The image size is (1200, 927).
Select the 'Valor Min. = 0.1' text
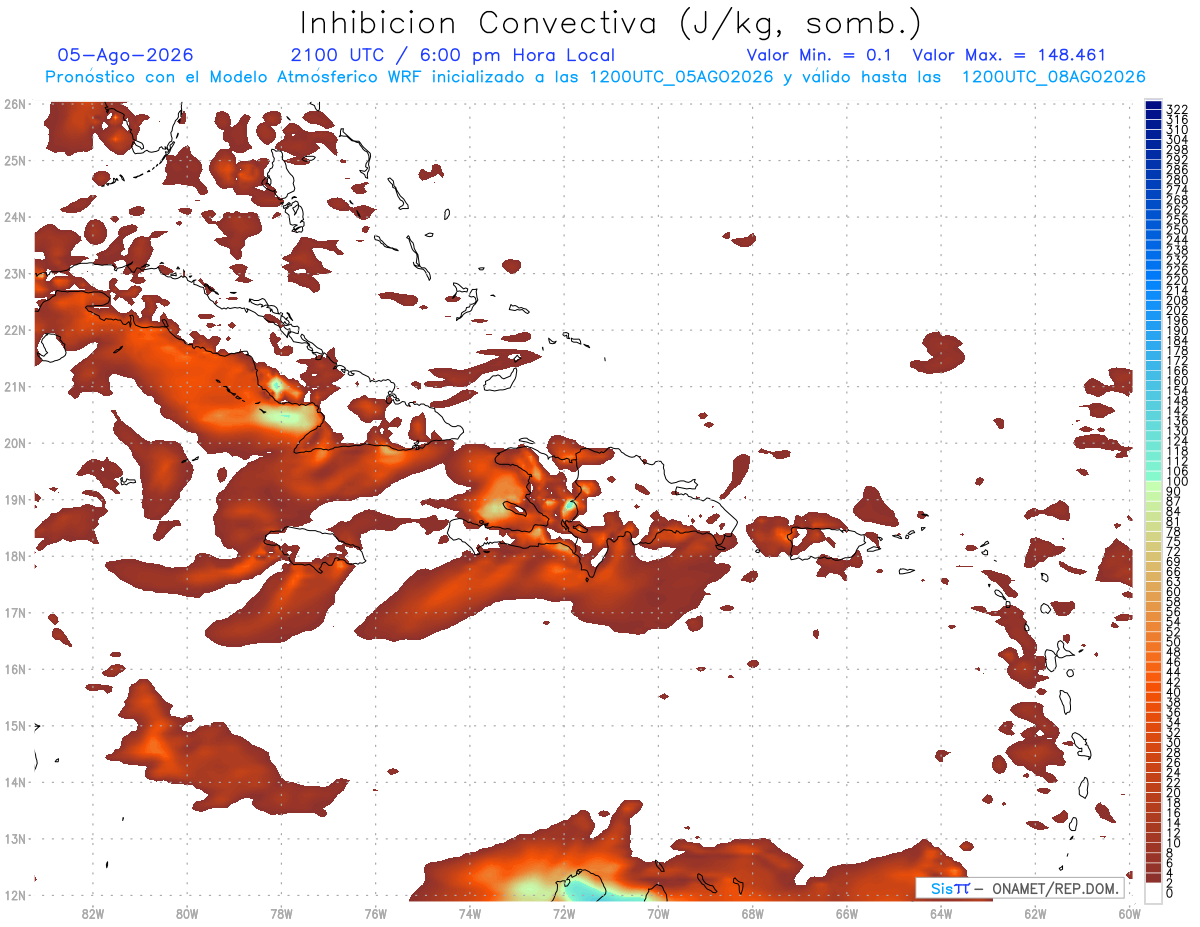[x=820, y=55]
